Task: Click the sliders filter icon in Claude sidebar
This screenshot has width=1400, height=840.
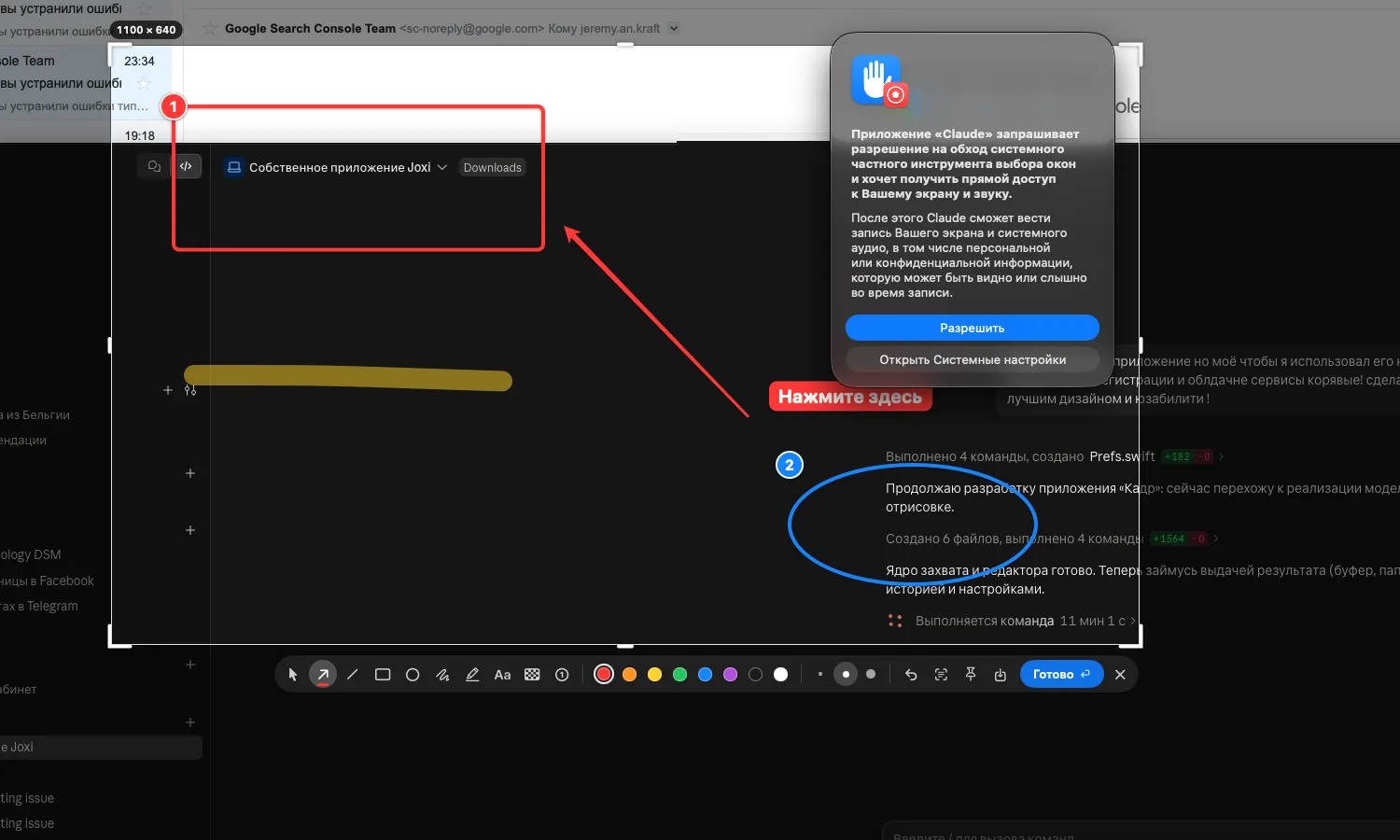Action: [x=190, y=390]
